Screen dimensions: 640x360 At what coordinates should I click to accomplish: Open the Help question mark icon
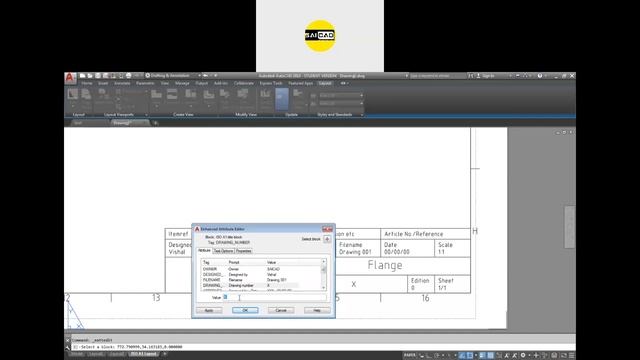click(540, 76)
